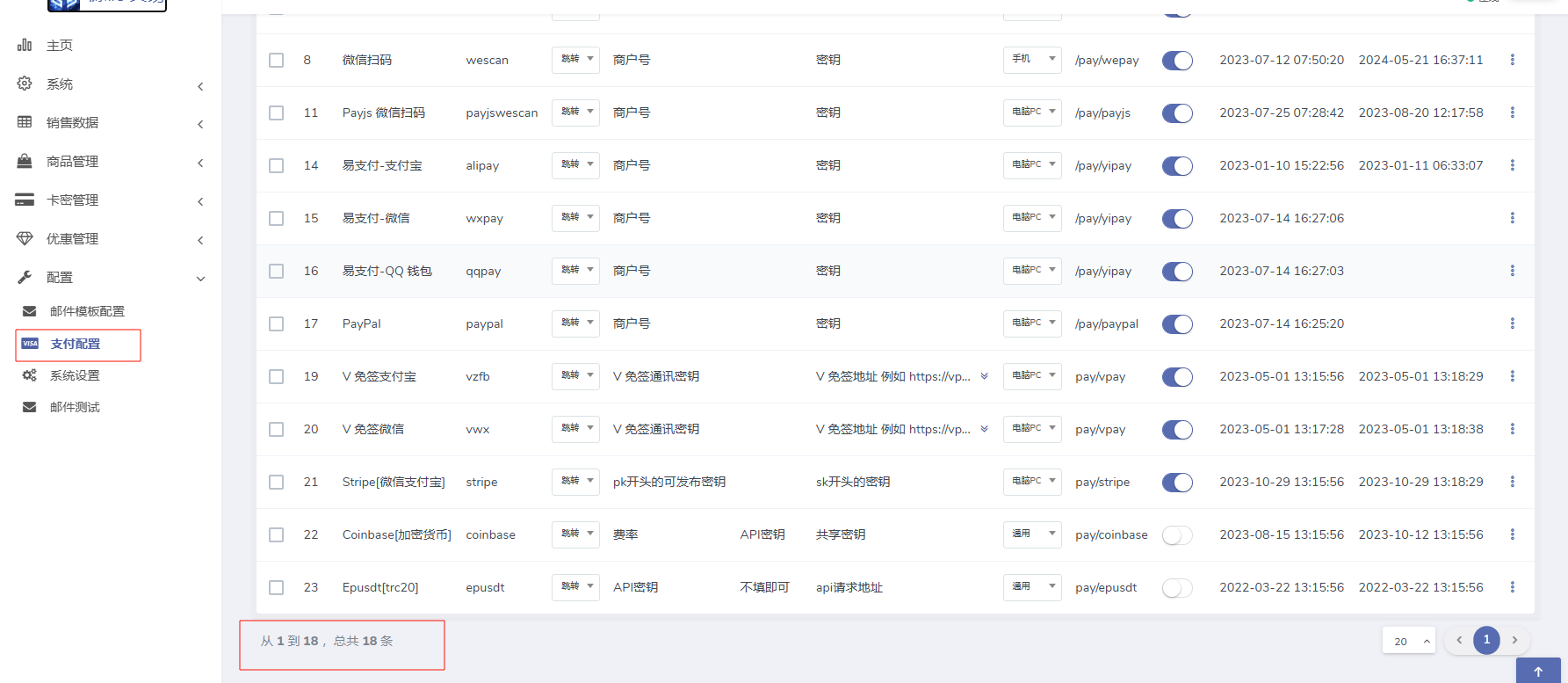Image resolution: width=1568 pixels, height=683 pixels.
Task: Select checkbox for row 21 Stripe
Action: (276, 482)
